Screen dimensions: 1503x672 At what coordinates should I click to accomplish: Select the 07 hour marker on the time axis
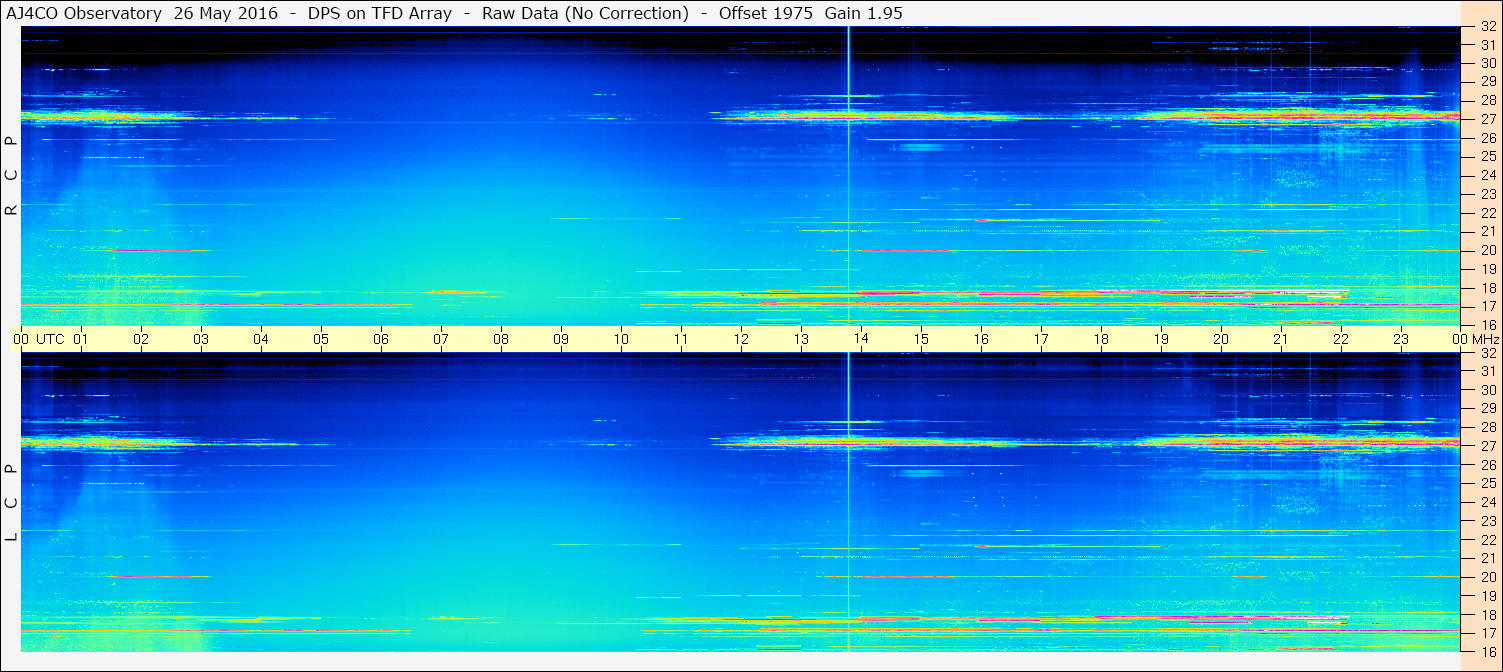(441, 339)
